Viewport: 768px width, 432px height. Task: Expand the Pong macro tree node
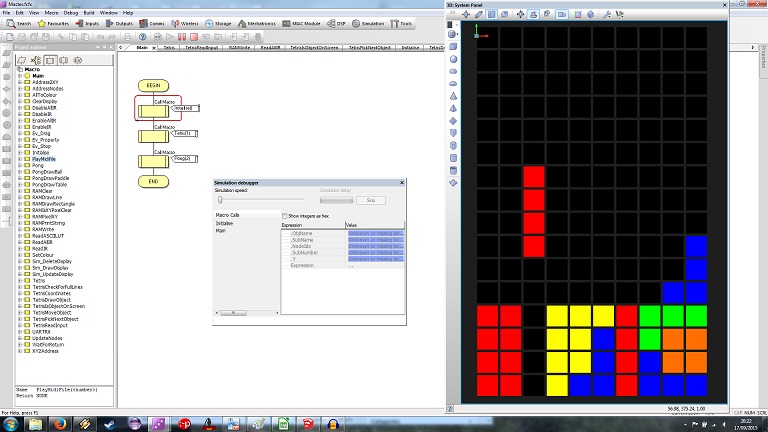[20, 166]
